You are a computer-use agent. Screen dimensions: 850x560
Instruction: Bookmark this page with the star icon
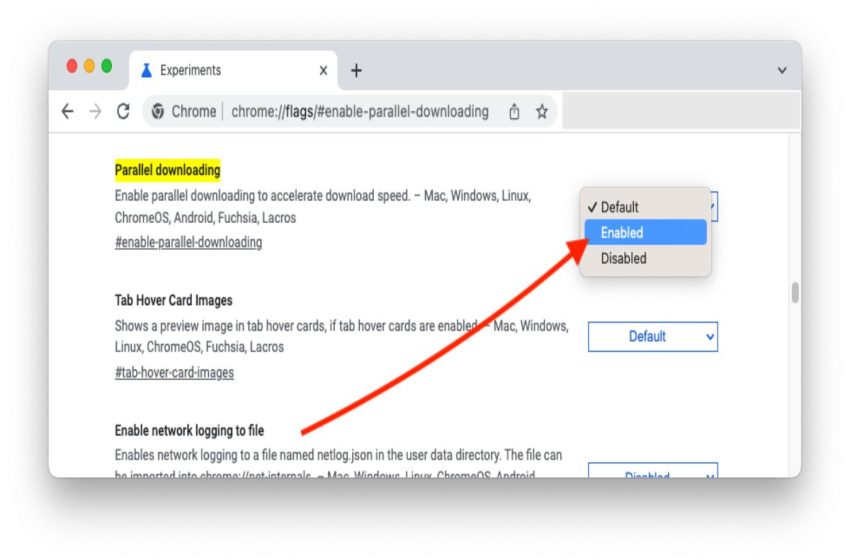(x=542, y=112)
